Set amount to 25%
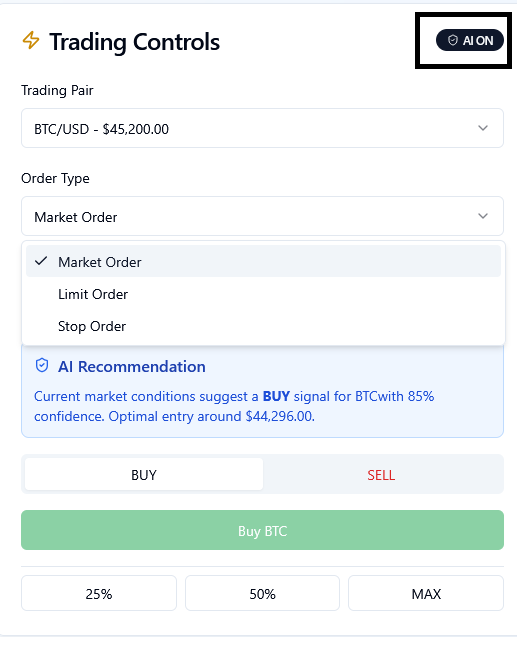The height and width of the screenshot is (648, 517). tap(99, 593)
